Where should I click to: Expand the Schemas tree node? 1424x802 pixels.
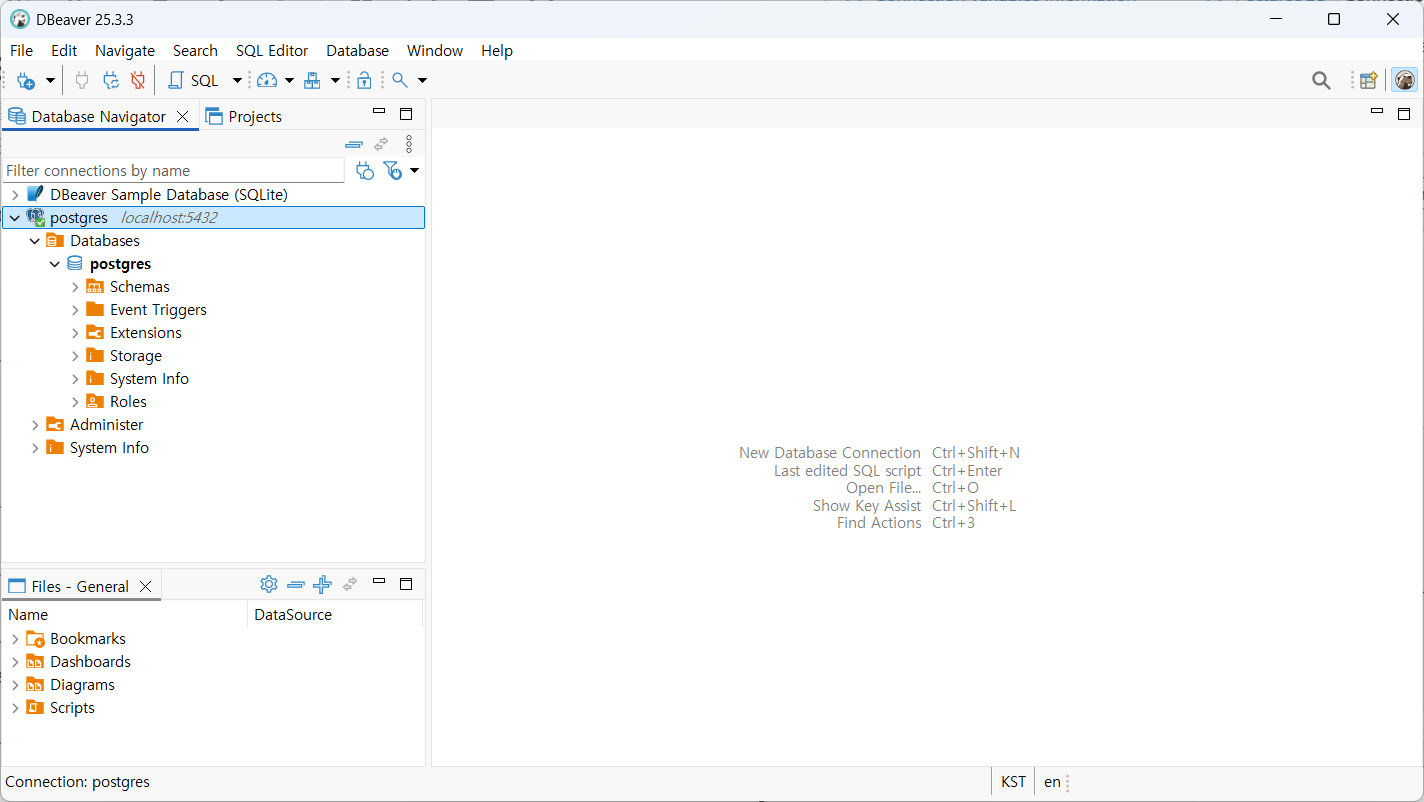pyautogui.click(x=75, y=287)
